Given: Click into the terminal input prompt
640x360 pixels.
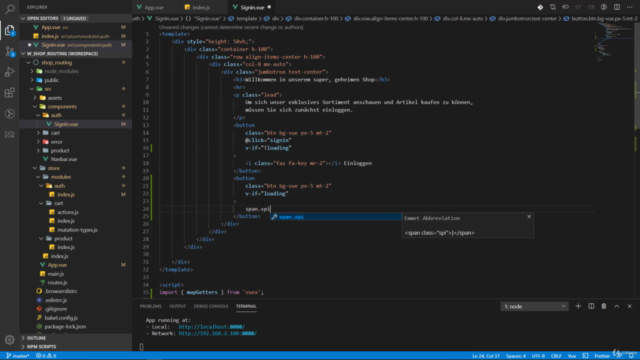Looking at the screenshot, I should click(x=142, y=347).
